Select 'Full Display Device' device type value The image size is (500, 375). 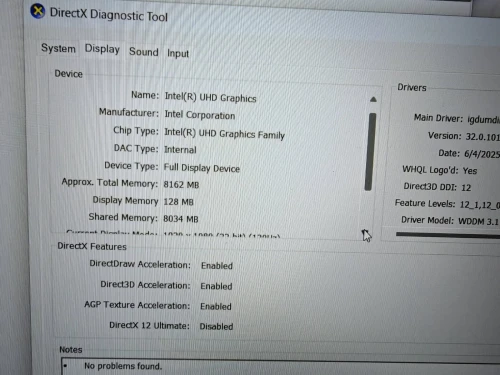pyautogui.click(x=201, y=168)
